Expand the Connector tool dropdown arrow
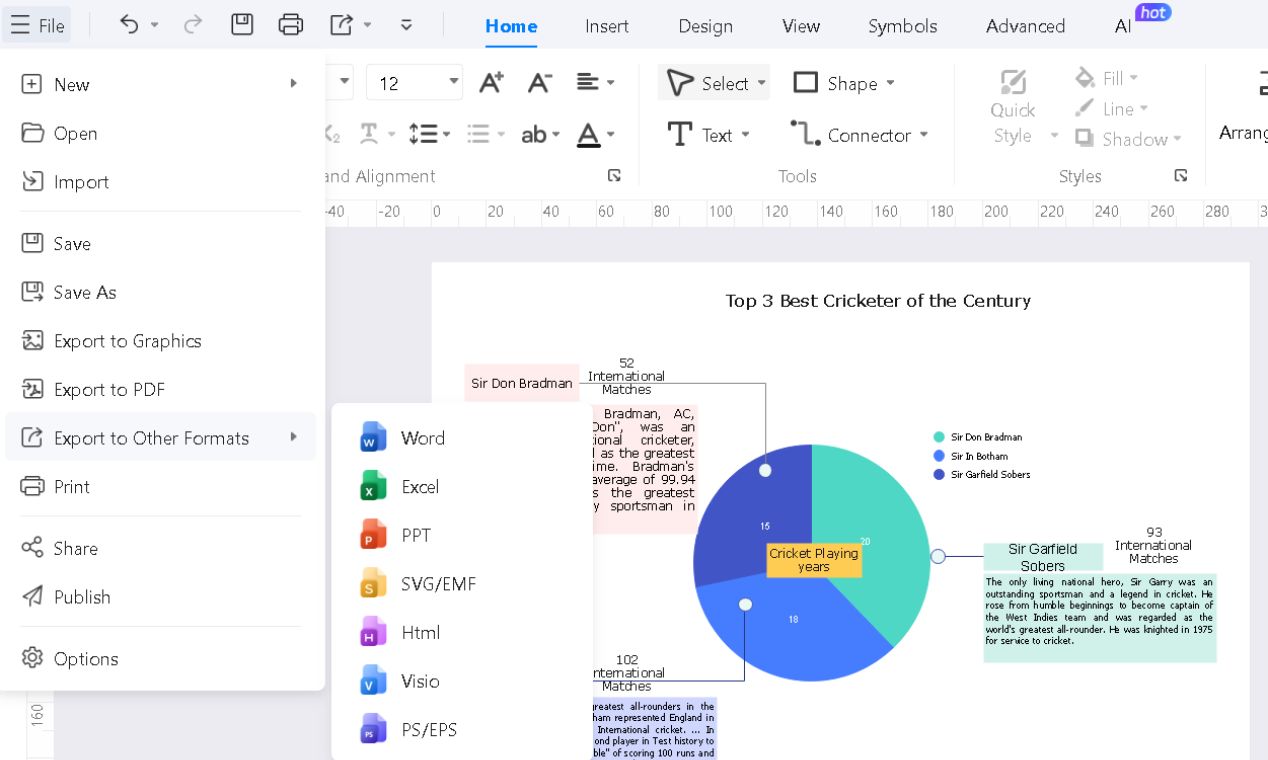The width and height of the screenshot is (1268, 760). [x=924, y=135]
